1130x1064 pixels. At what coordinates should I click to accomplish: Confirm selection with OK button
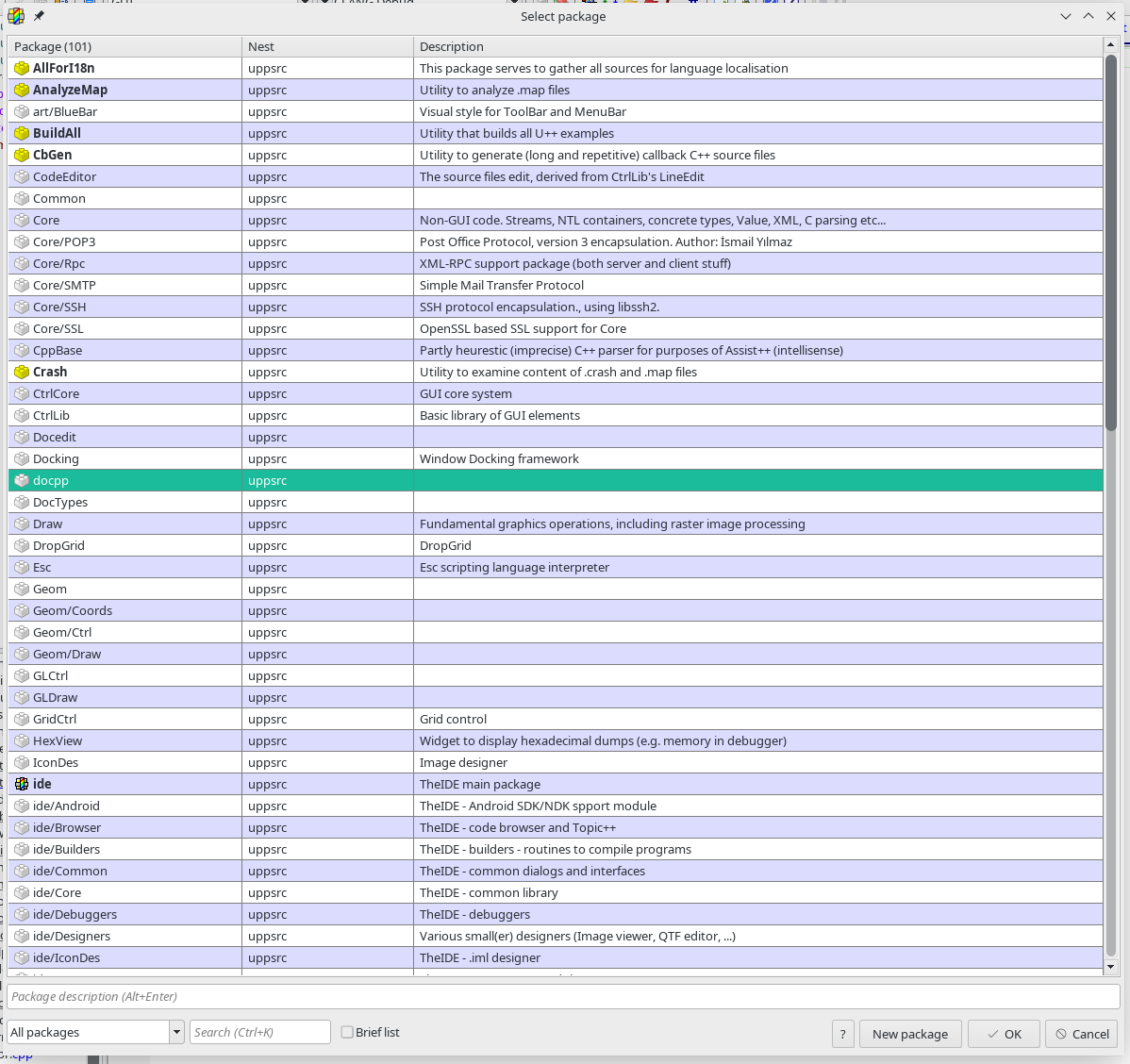click(1004, 1034)
